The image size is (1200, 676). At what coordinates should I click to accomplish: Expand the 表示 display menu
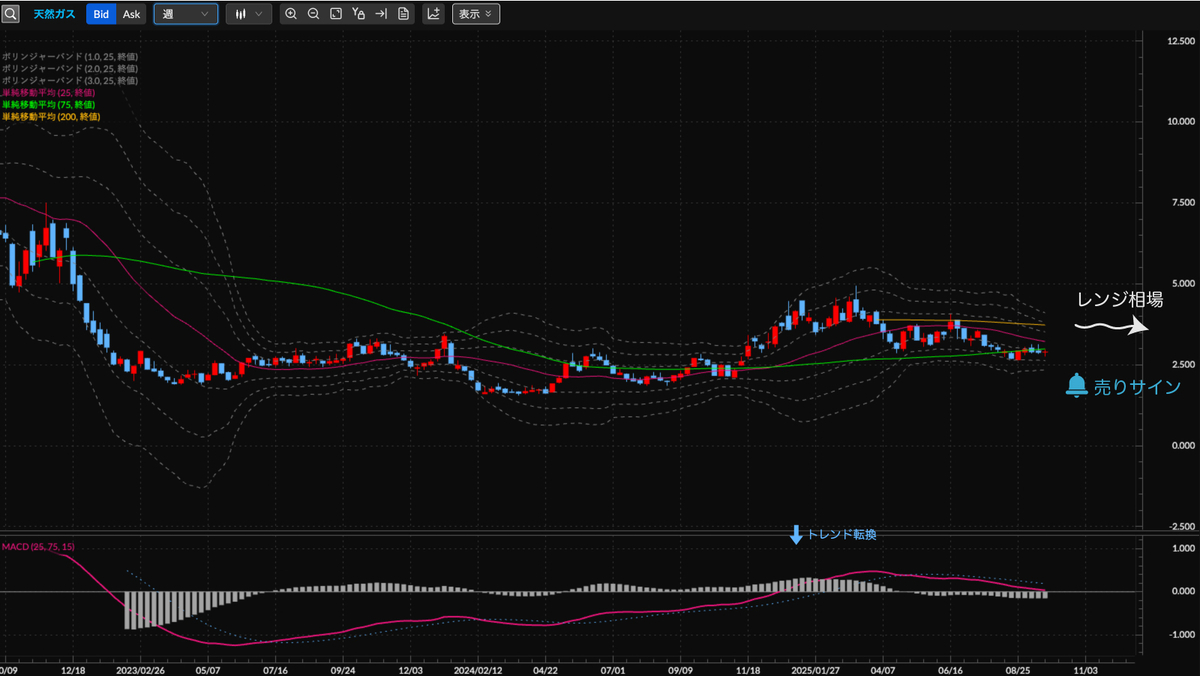tap(476, 14)
